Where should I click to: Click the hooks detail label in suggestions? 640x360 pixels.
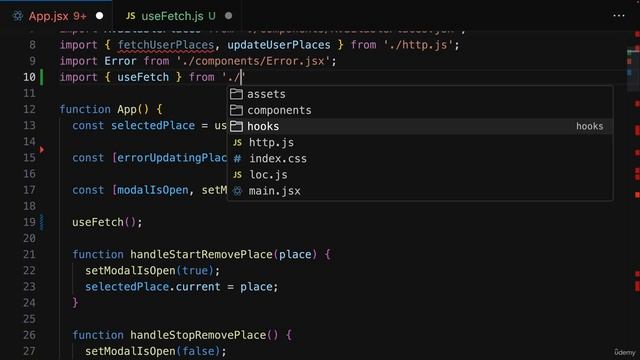(x=589, y=127)
